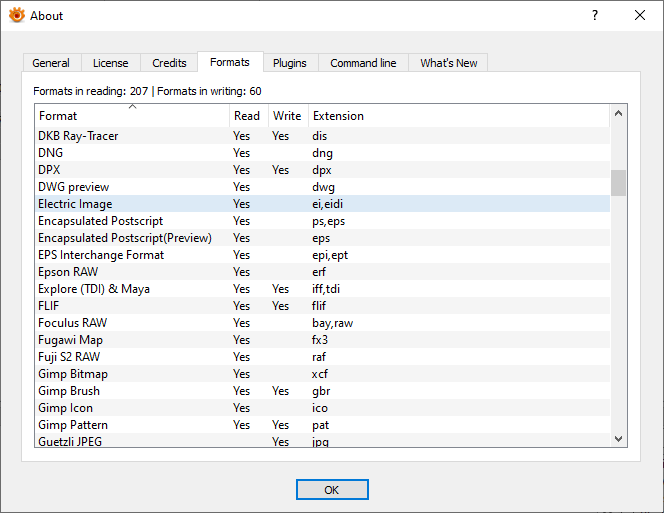664x513 pixels.
Task: Sort by the Extension column header
Action: click(459, 116)
